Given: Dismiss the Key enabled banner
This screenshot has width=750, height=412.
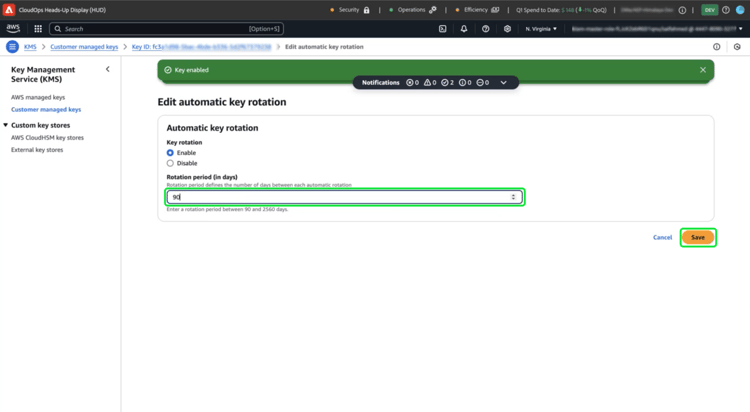Looking at the screenshot, I should pyautogui.click(x=703, y=70).
